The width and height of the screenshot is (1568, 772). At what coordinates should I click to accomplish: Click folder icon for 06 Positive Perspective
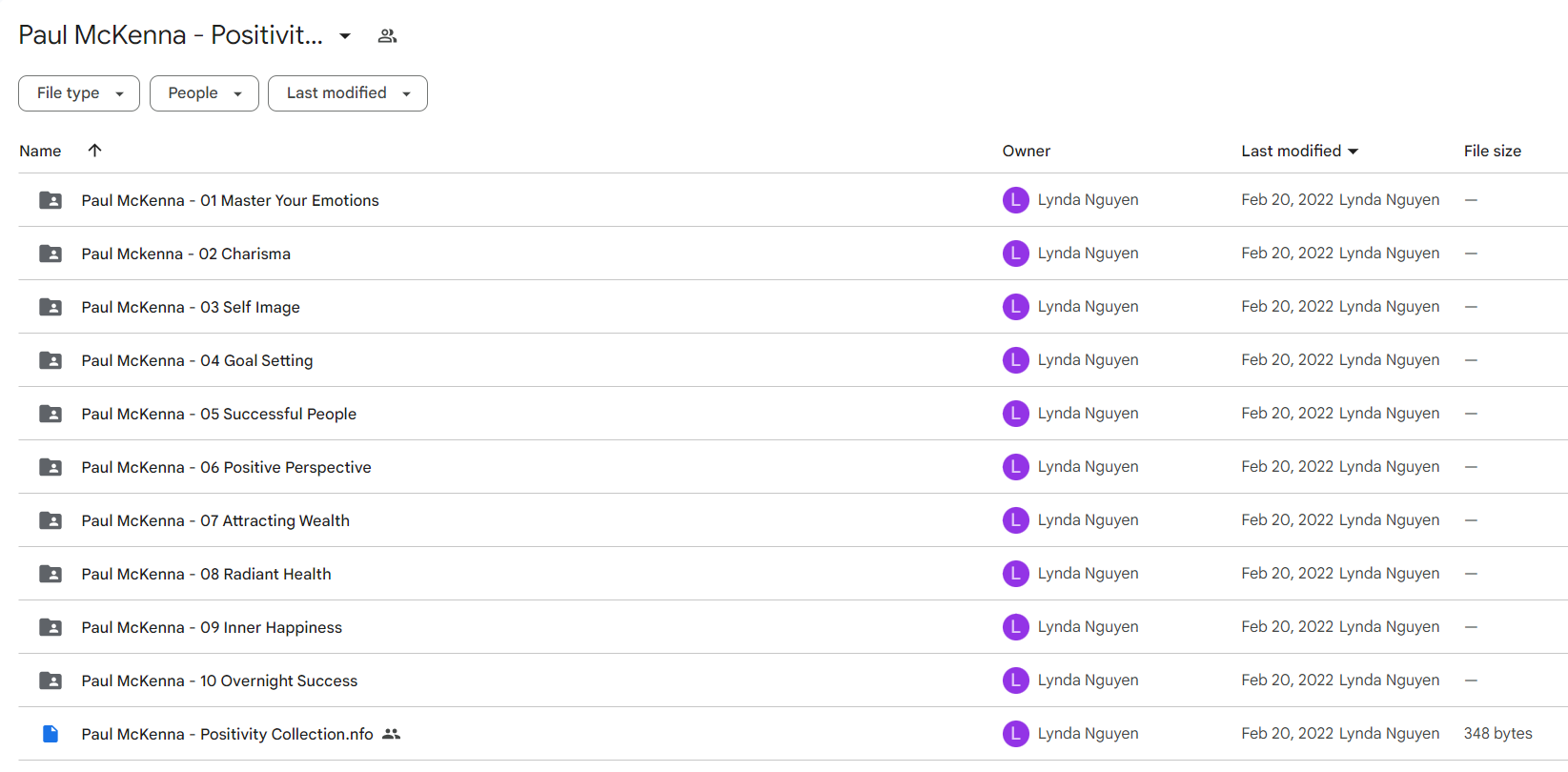pyautogui.click(x=51, y=467)
